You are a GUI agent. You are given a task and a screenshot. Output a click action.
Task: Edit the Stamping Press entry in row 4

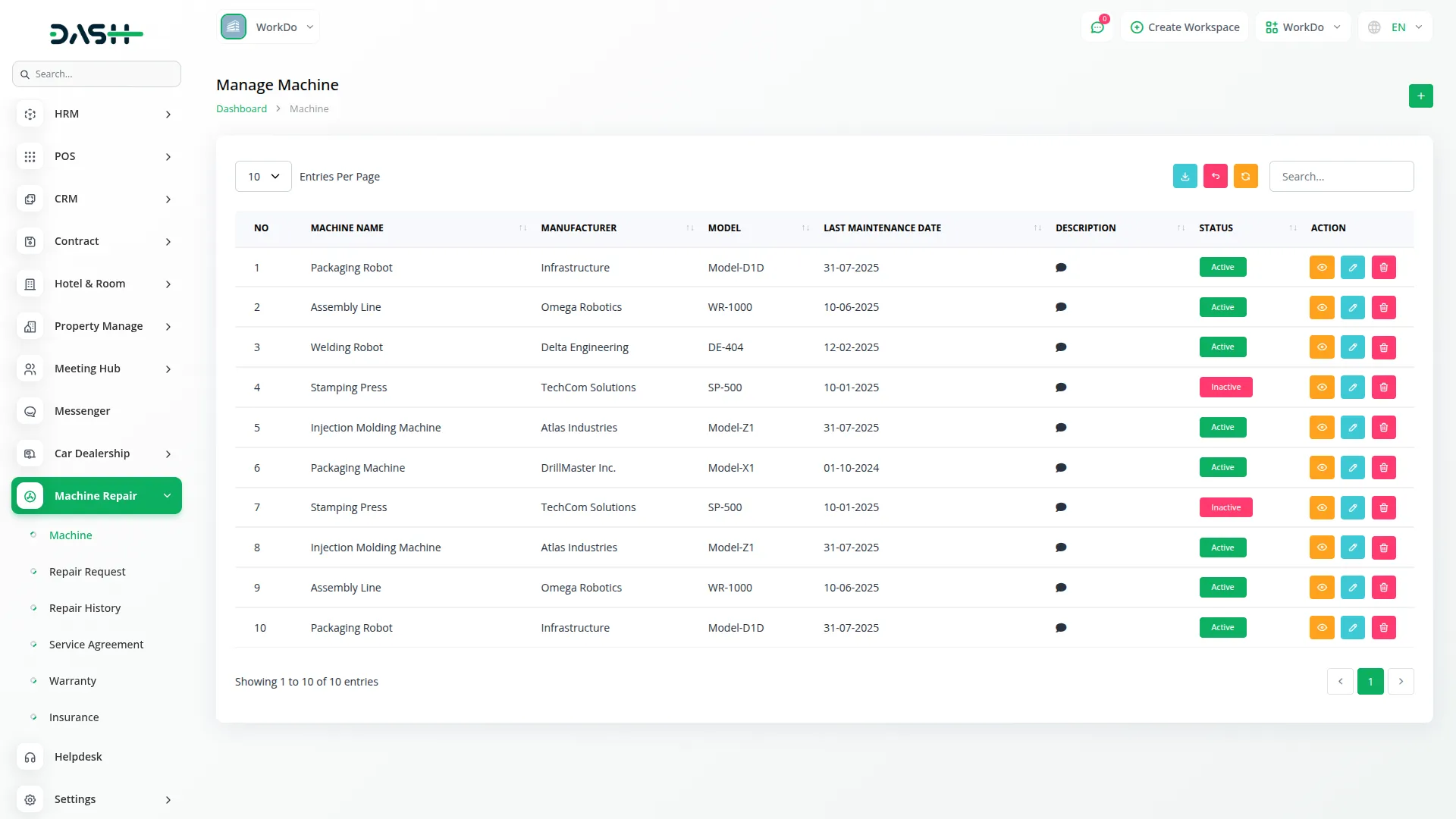1353,387
